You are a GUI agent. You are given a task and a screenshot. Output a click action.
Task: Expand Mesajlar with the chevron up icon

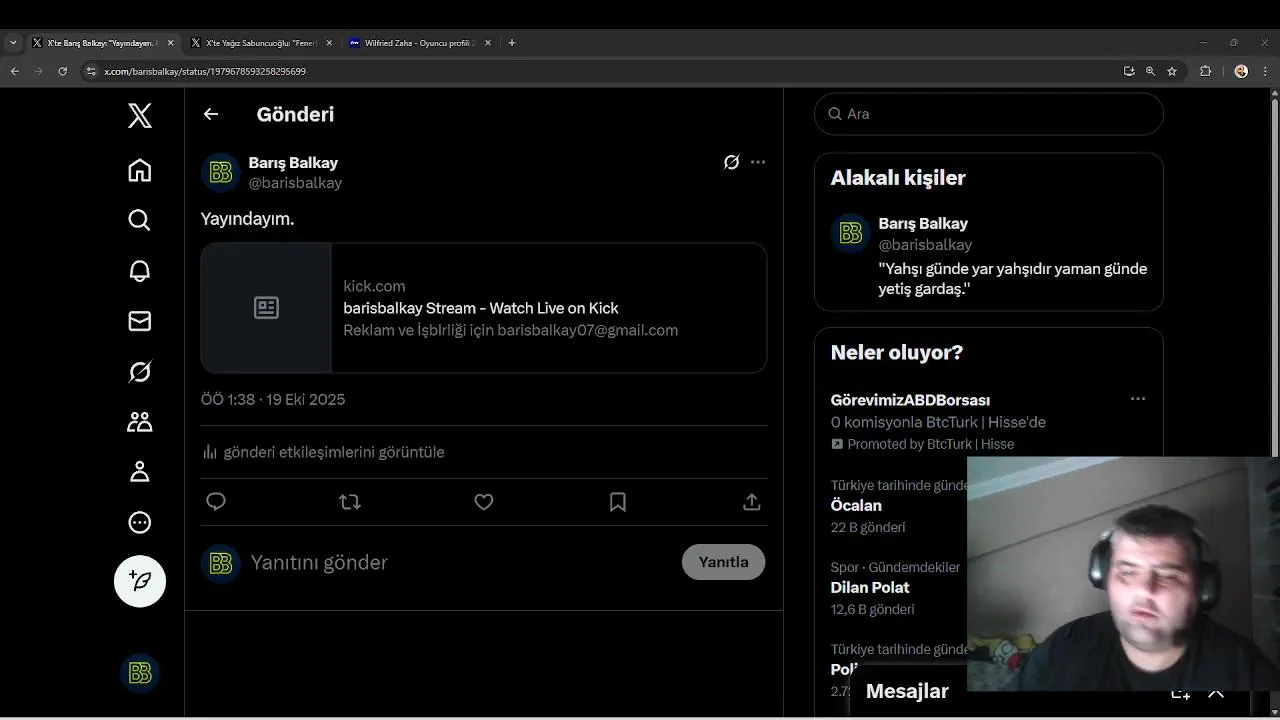click(x=1216, y=693)
